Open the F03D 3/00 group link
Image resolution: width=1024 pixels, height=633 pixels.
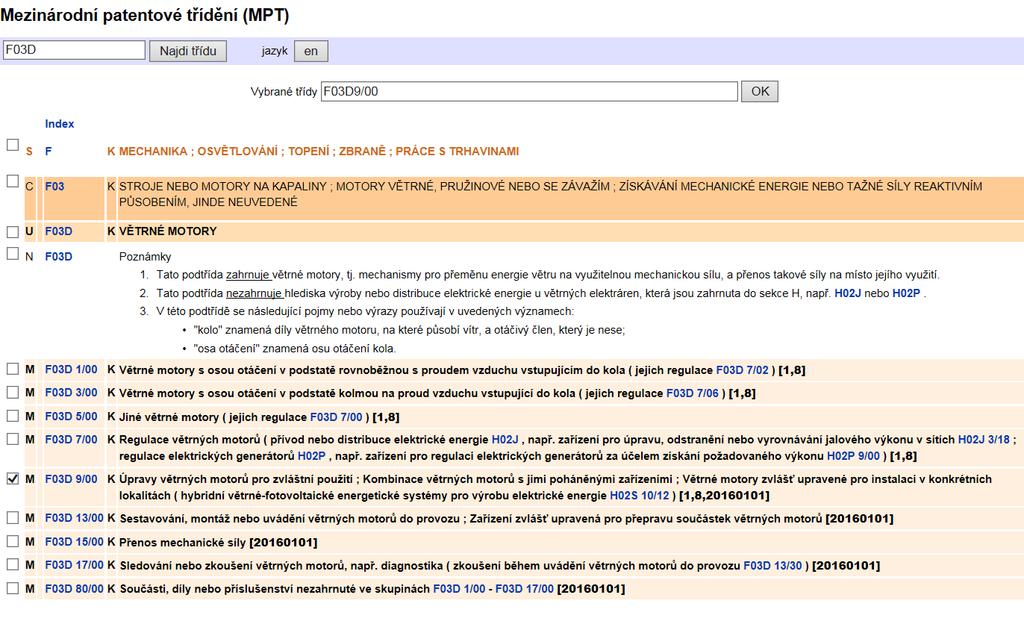coord(71,393)
